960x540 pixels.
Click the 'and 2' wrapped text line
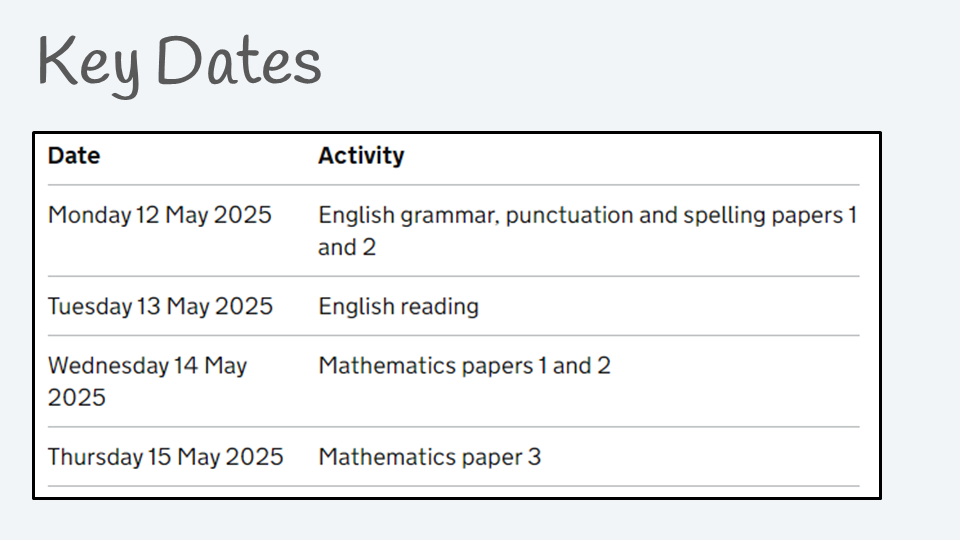[x=347, y=247]
